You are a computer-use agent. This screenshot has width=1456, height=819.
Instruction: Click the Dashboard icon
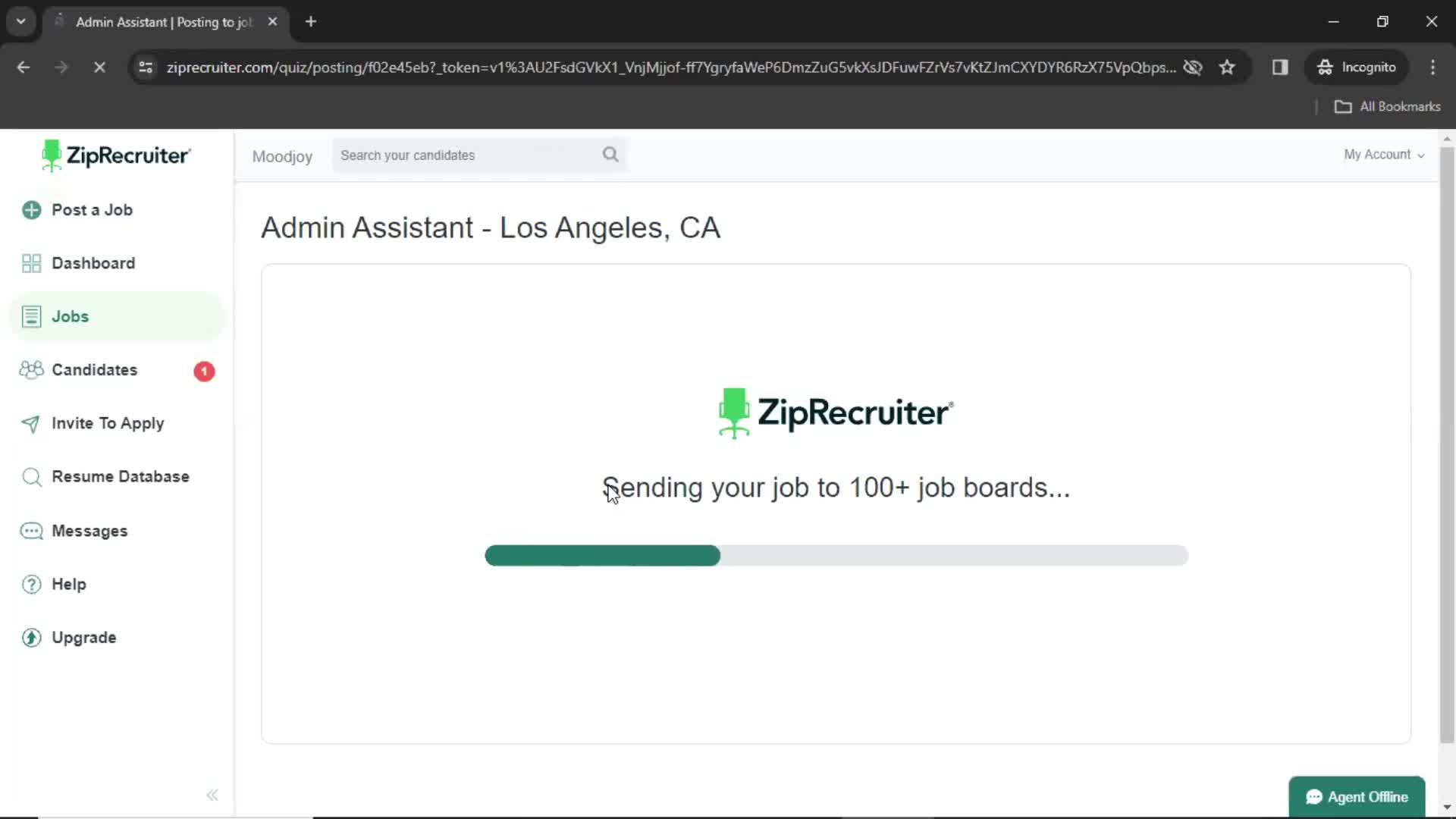30,263
